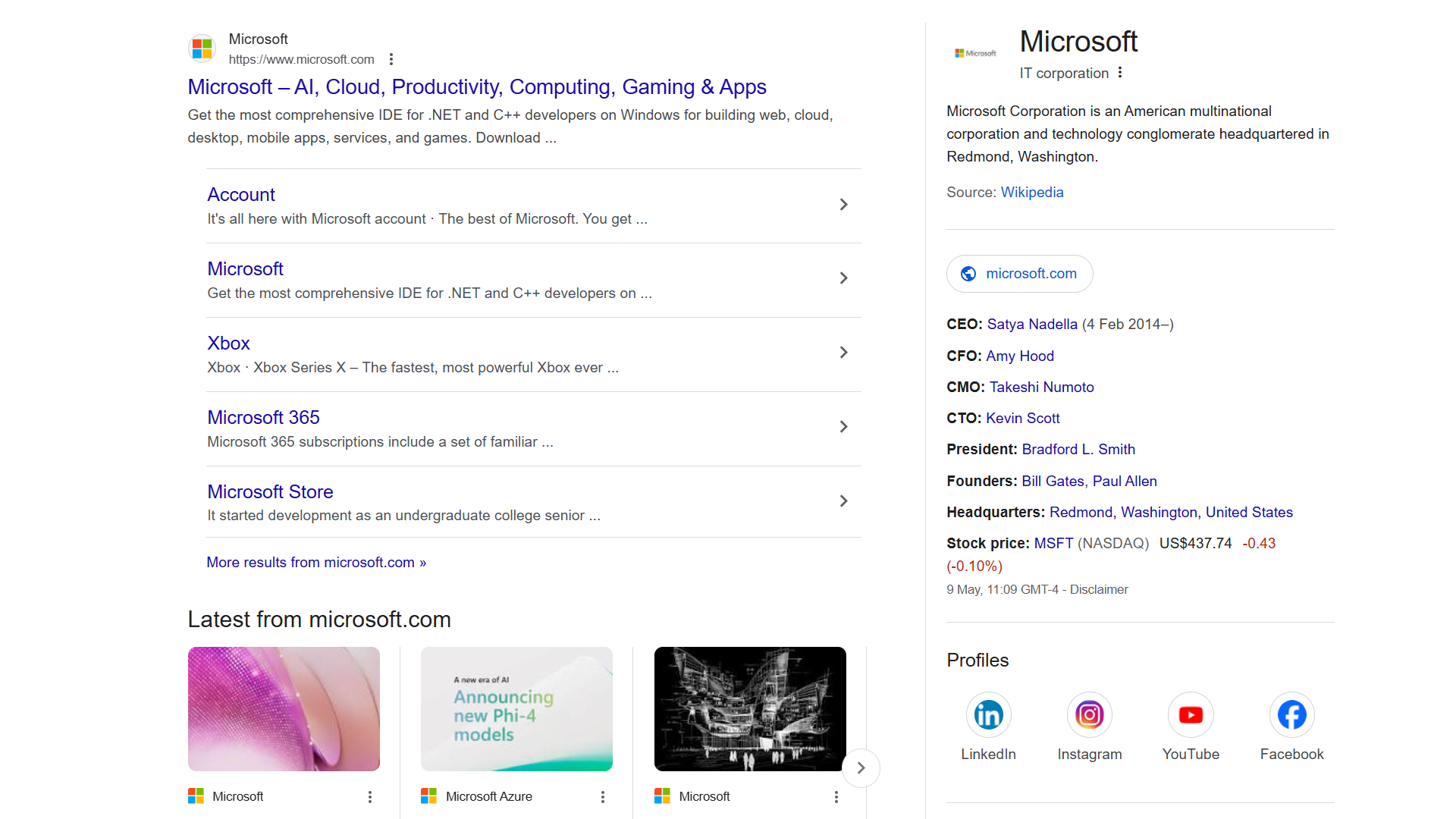
Task: Click the Microsoft sitelink title below Account
Action: click(245, 269)
